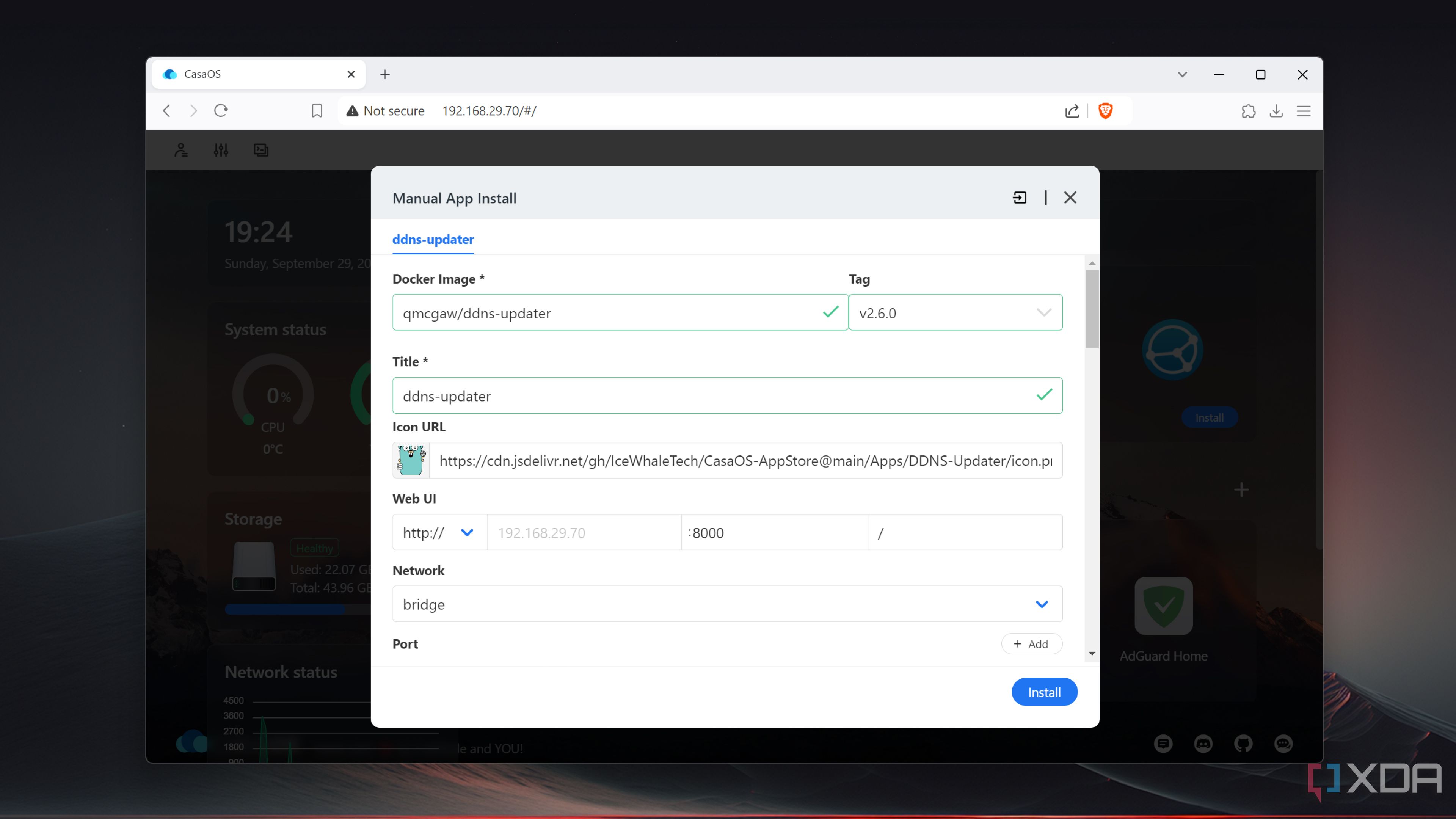Open the CasaOS account profile icon
This screenshot has width=1456, height=819.
[x=181, y=151]
